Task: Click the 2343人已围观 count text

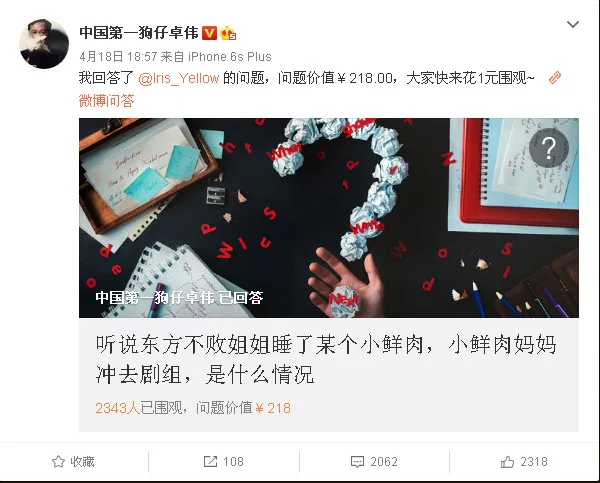Action: click(139, 408)
